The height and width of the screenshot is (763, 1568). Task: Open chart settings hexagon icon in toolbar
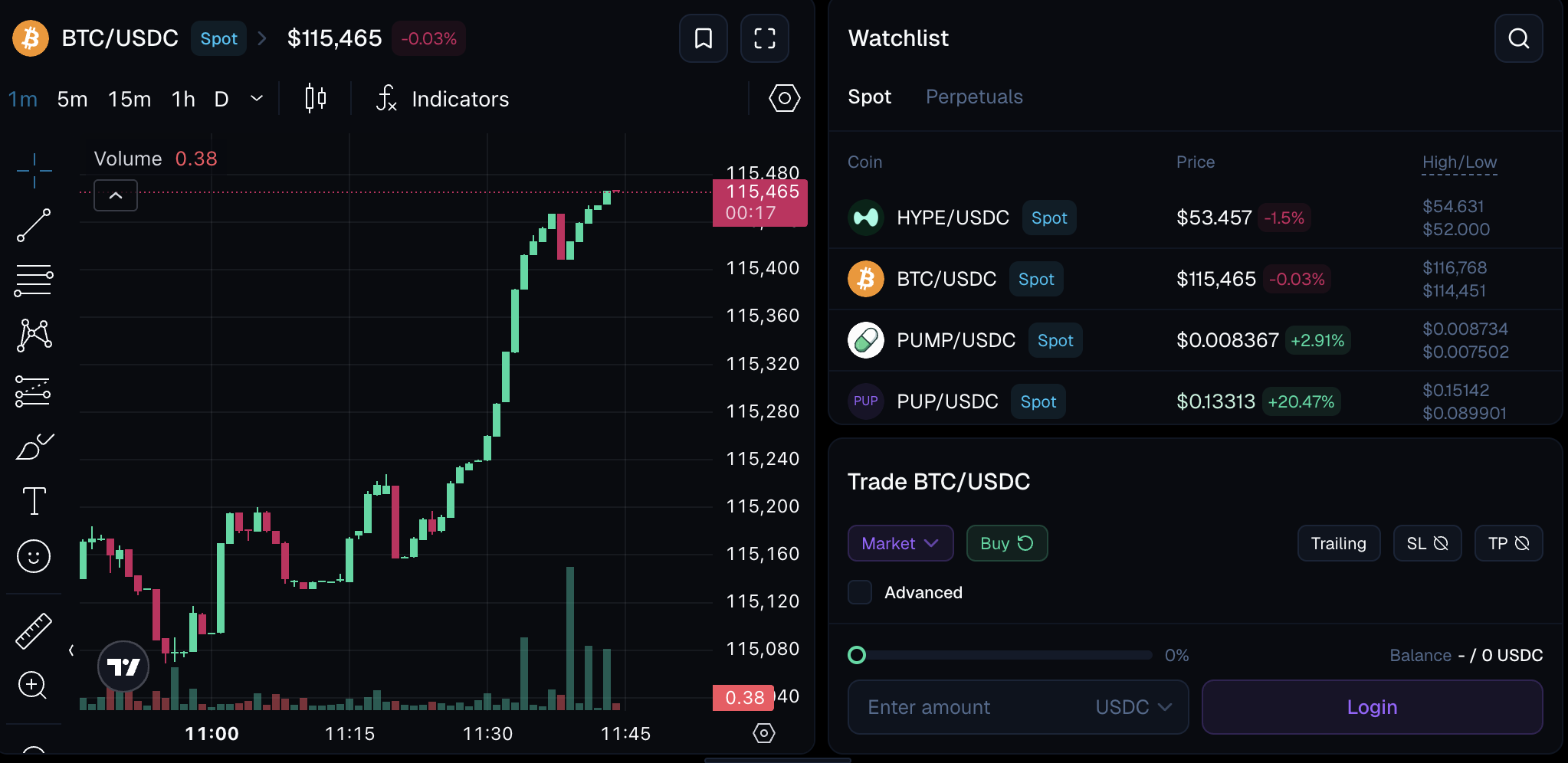click(784, 99)
